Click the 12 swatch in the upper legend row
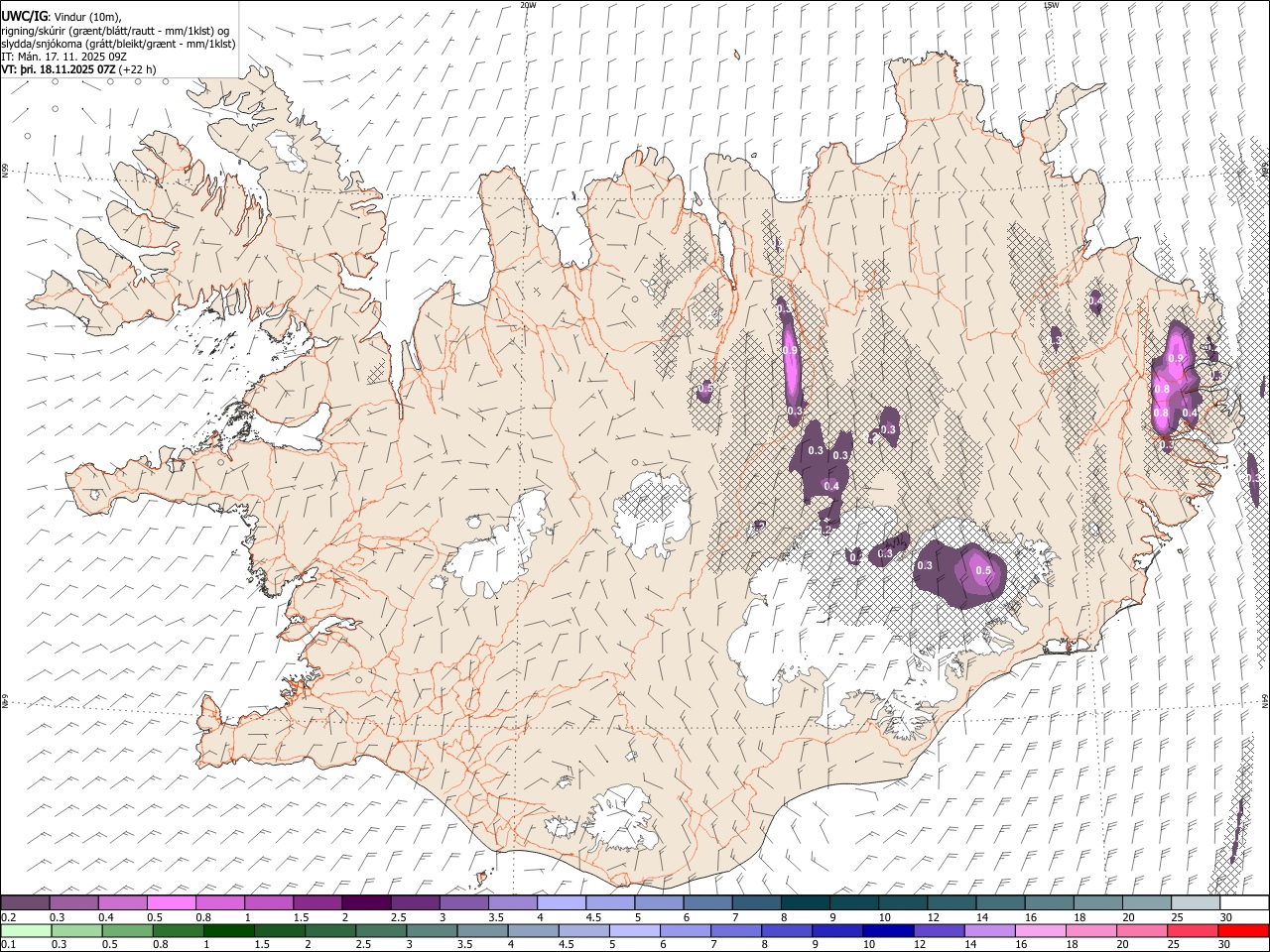The height and width of the screenshot is (952, 1270). pos(950,902)
